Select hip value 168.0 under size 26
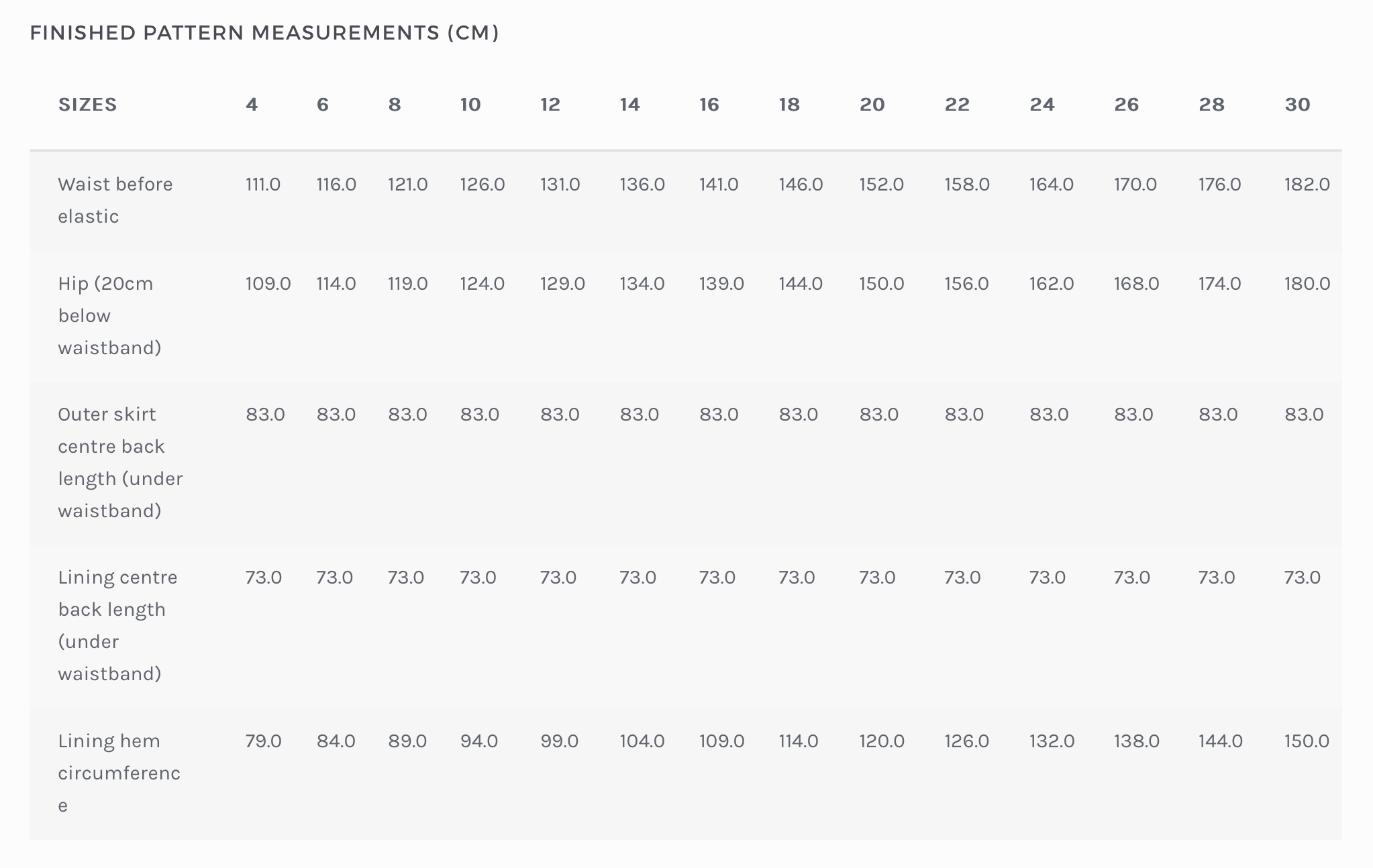Viewport: 1373px width, 868px height. [1136, 284]
